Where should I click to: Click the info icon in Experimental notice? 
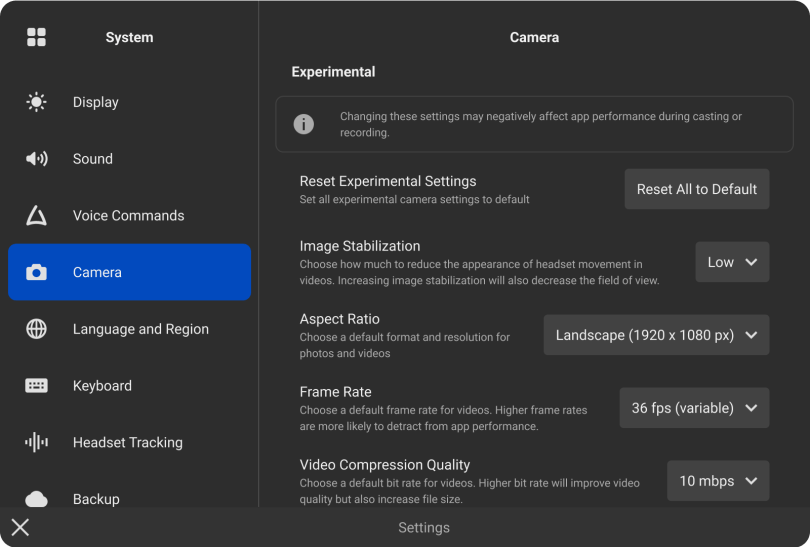(x=304, y=124)
